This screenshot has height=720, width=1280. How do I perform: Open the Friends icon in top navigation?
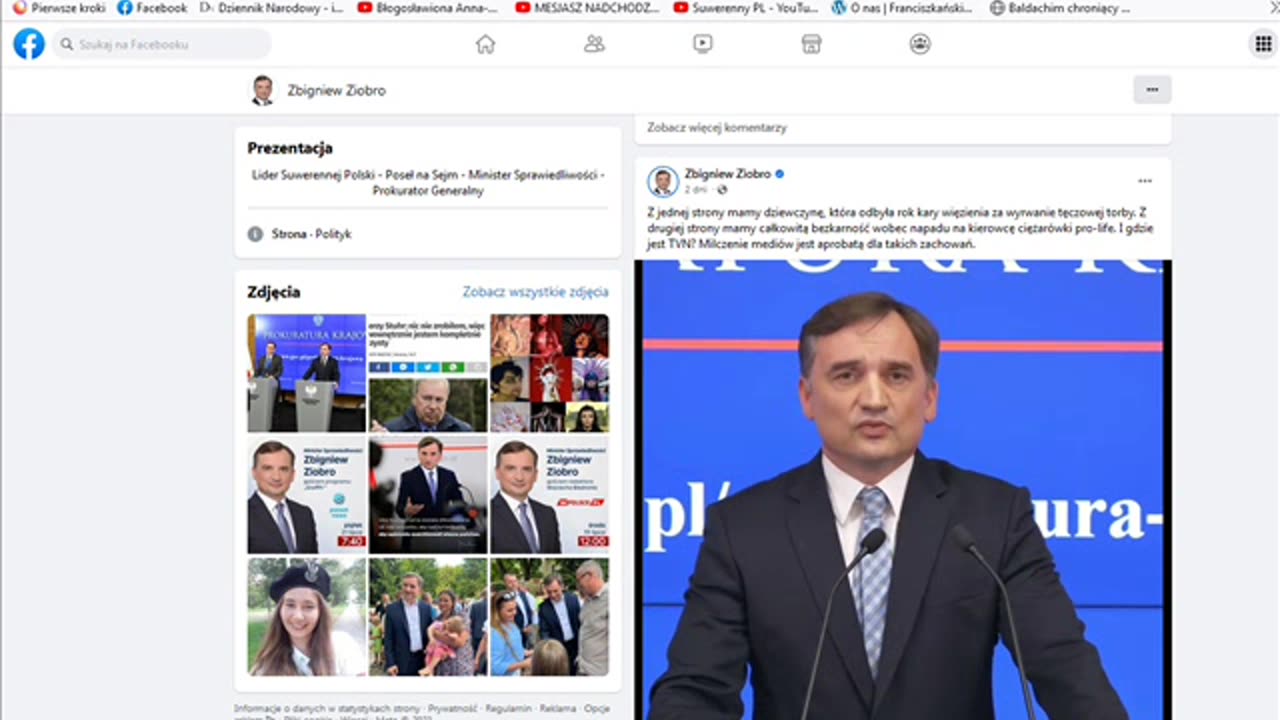pyautogui.click(x=594, y=44)
